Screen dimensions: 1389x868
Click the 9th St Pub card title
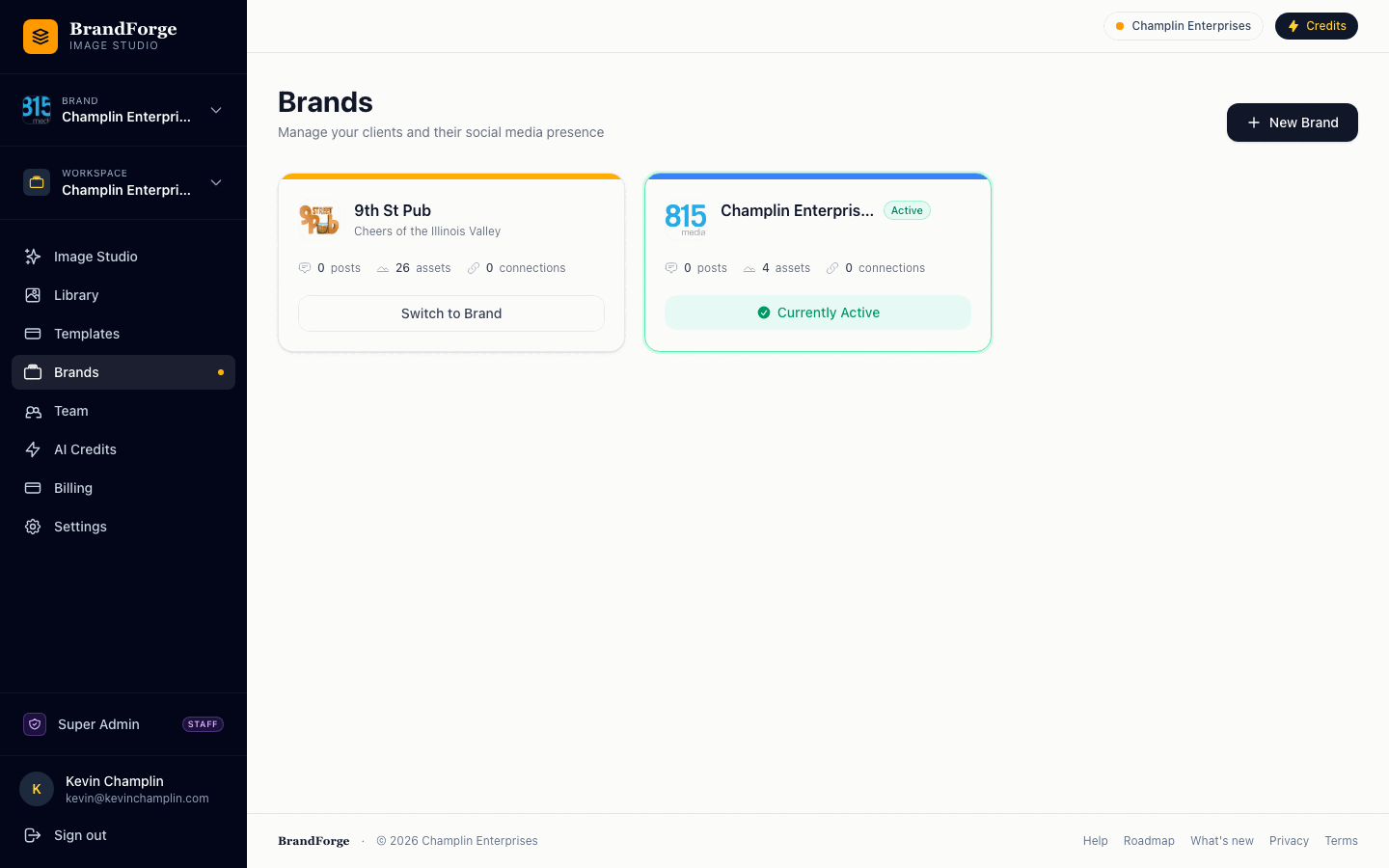pos(393,210)
